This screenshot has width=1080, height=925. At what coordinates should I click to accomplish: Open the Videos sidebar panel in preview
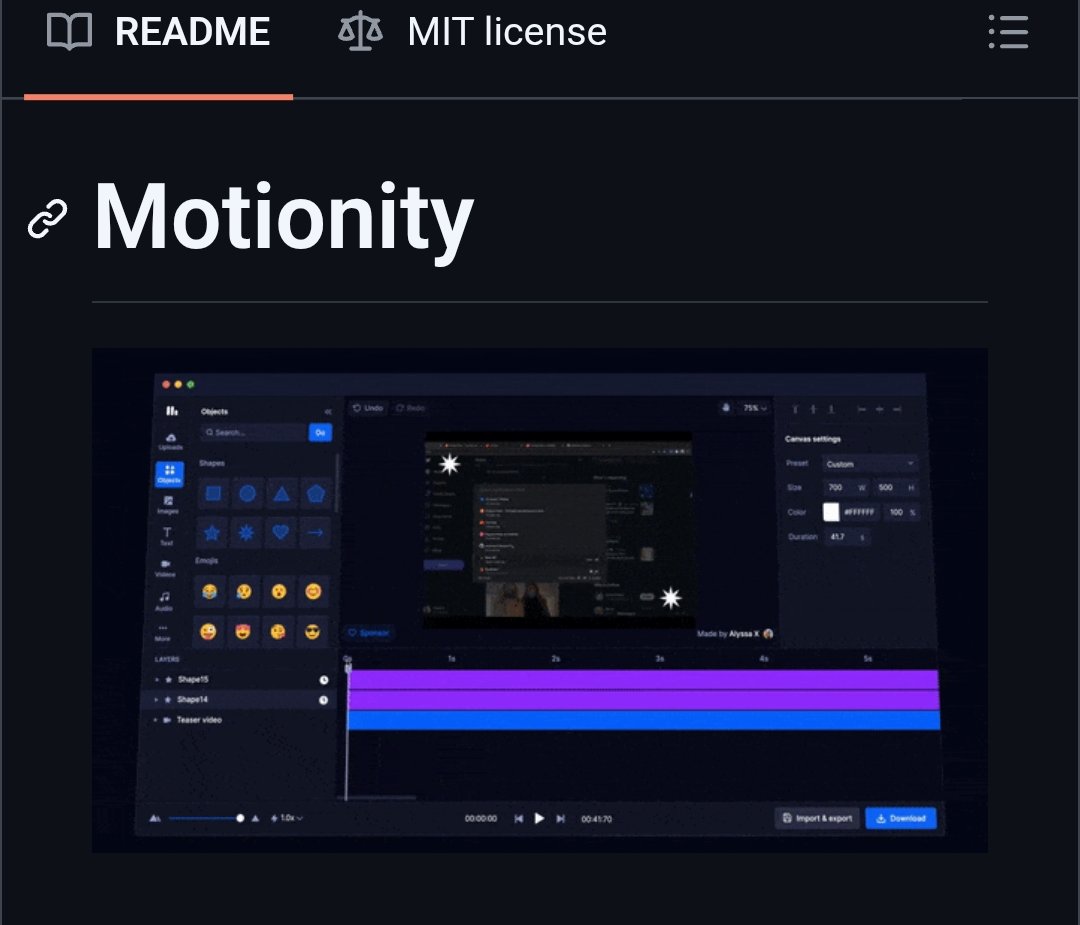coord(165,568)
